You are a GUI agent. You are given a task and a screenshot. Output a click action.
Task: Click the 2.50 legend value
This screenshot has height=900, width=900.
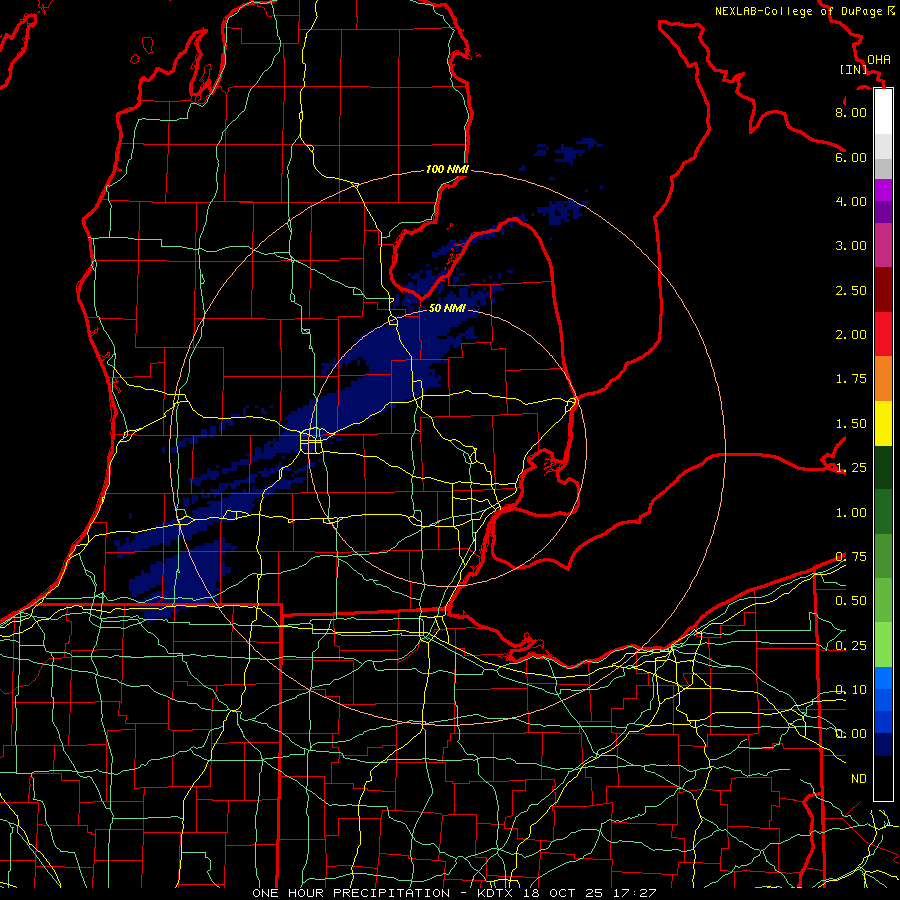click(x=850, y=290)
